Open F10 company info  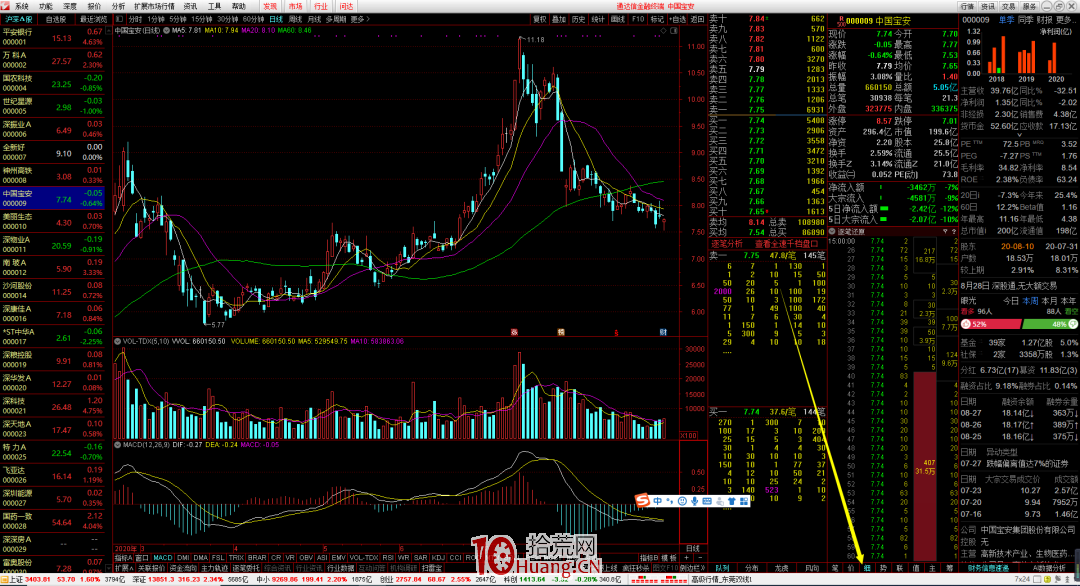638,19
